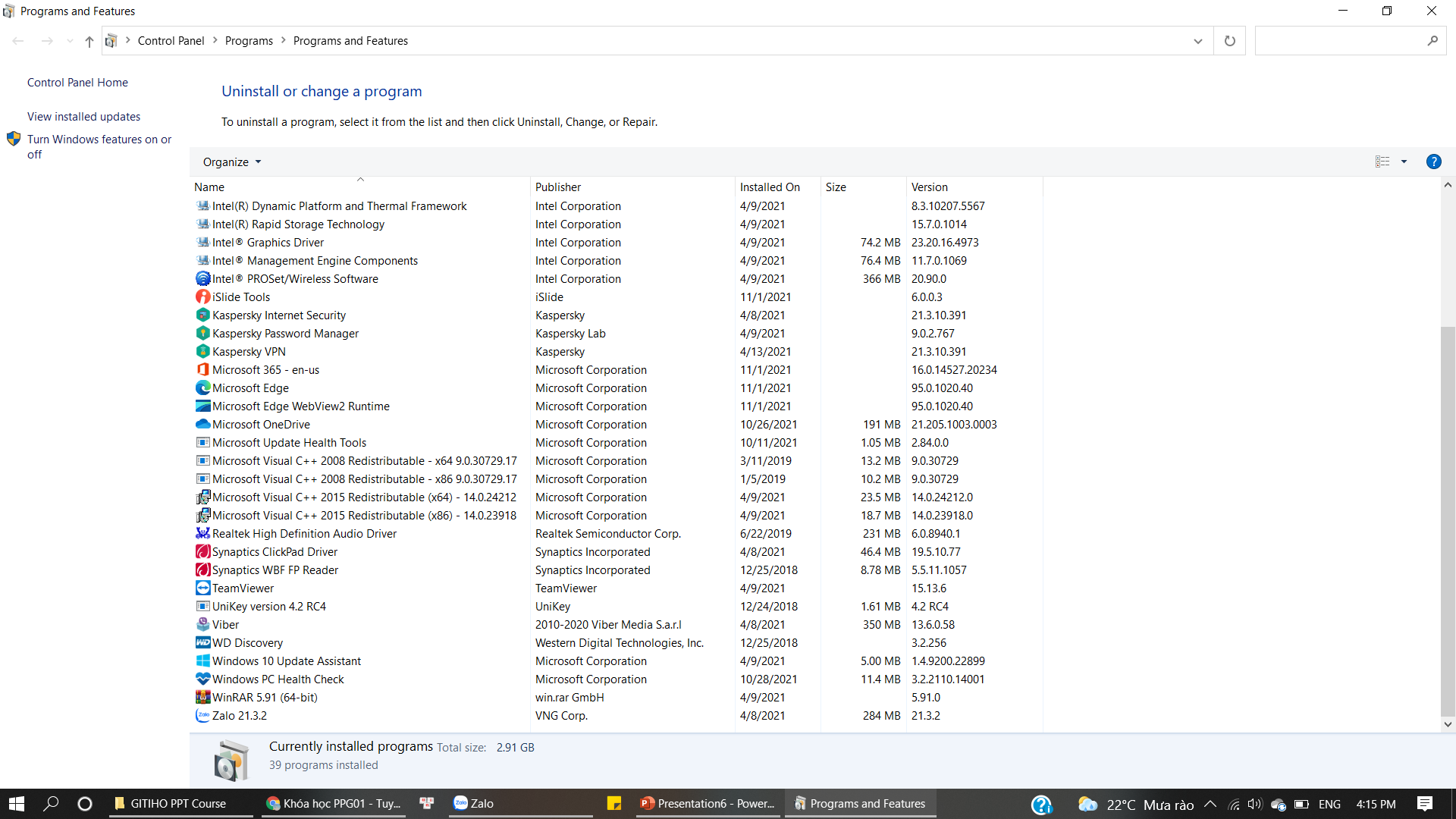Expand the address bar history dropdown
Screen dimensions: 1456x819
click(x=1197, y=41)
